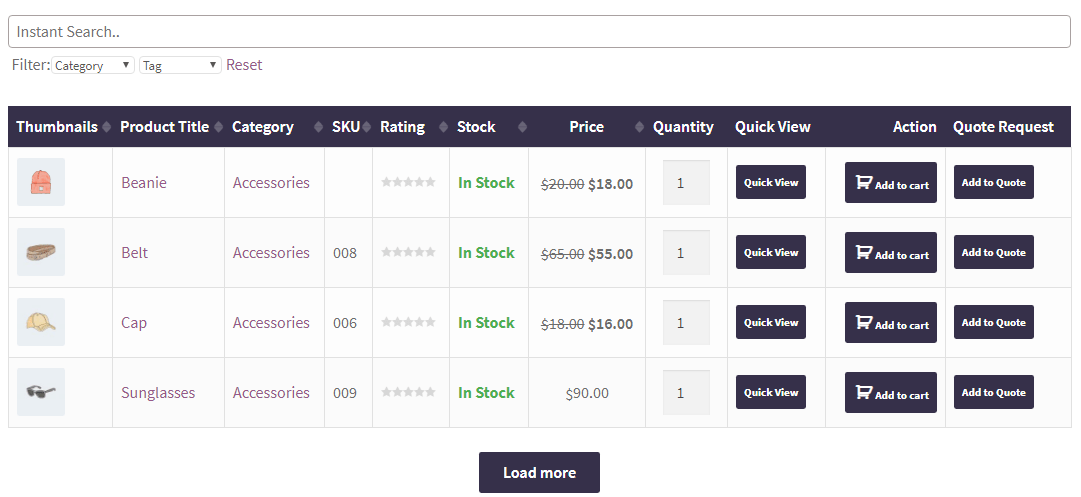Open the Cap product title link
The height and width of the screenshot is (497, 1081).
134,323
